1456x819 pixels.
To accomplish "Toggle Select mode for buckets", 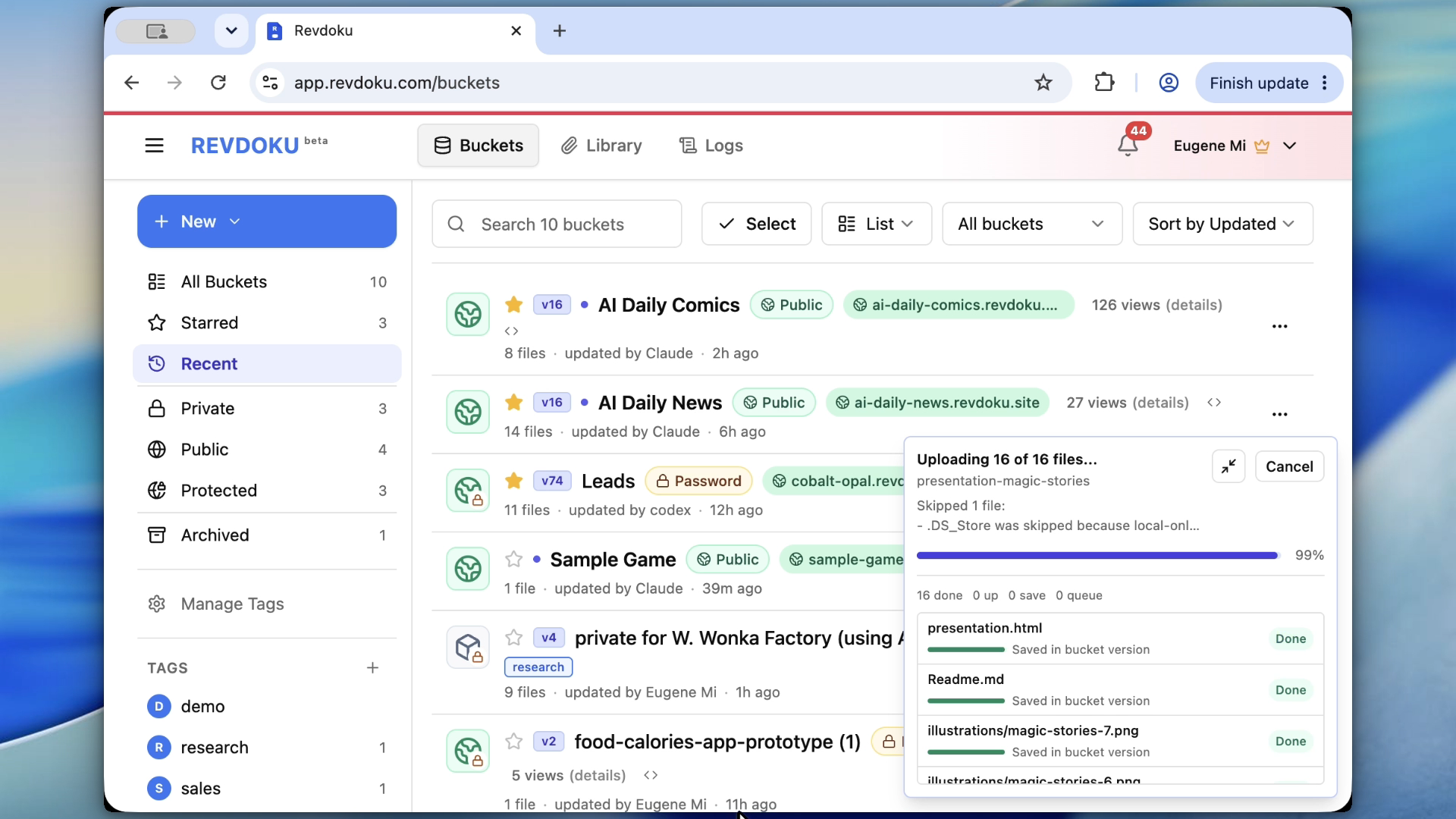I will (756, 224).
